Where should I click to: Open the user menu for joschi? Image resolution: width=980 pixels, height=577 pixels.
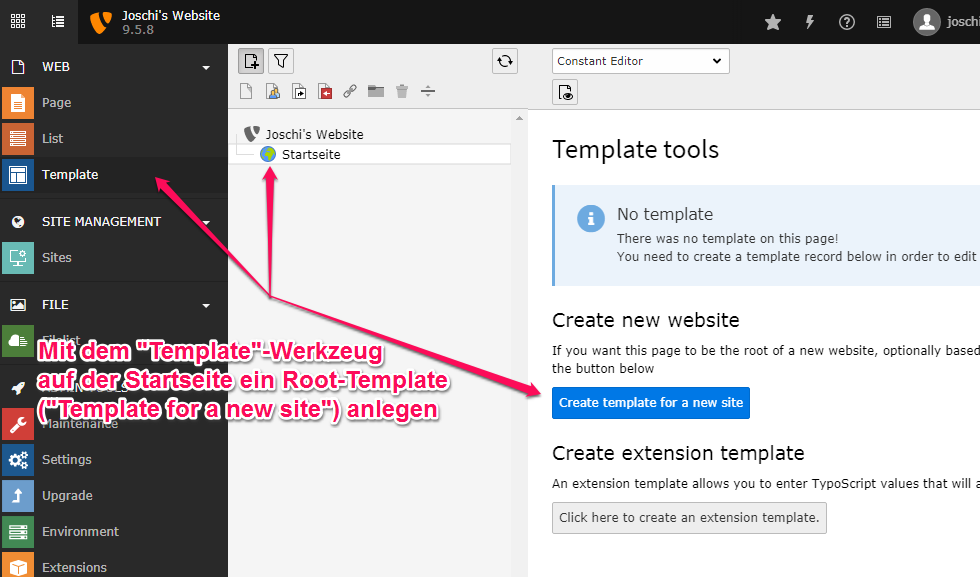pyautogui.click(x=927, y=21)
